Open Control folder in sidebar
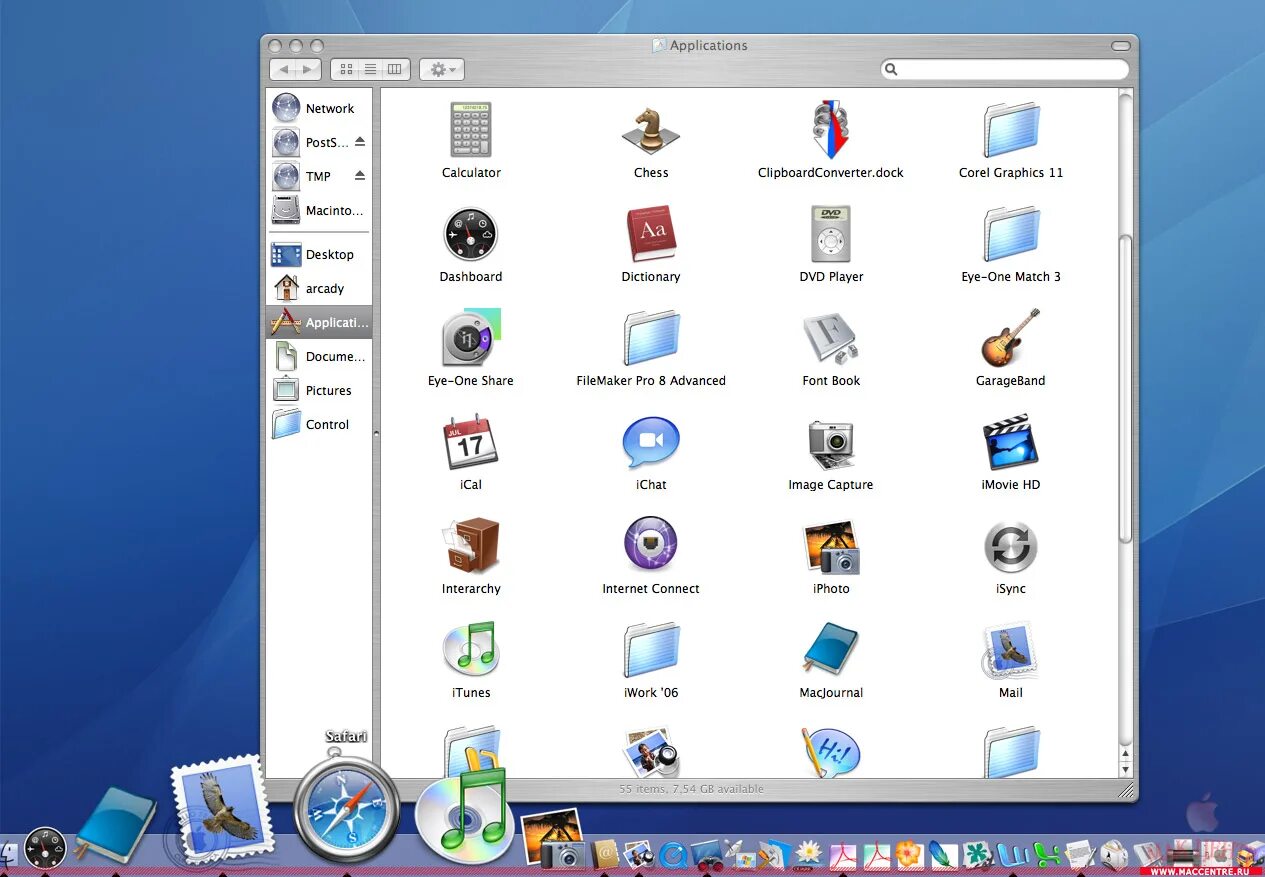 [x=319, y=424]
